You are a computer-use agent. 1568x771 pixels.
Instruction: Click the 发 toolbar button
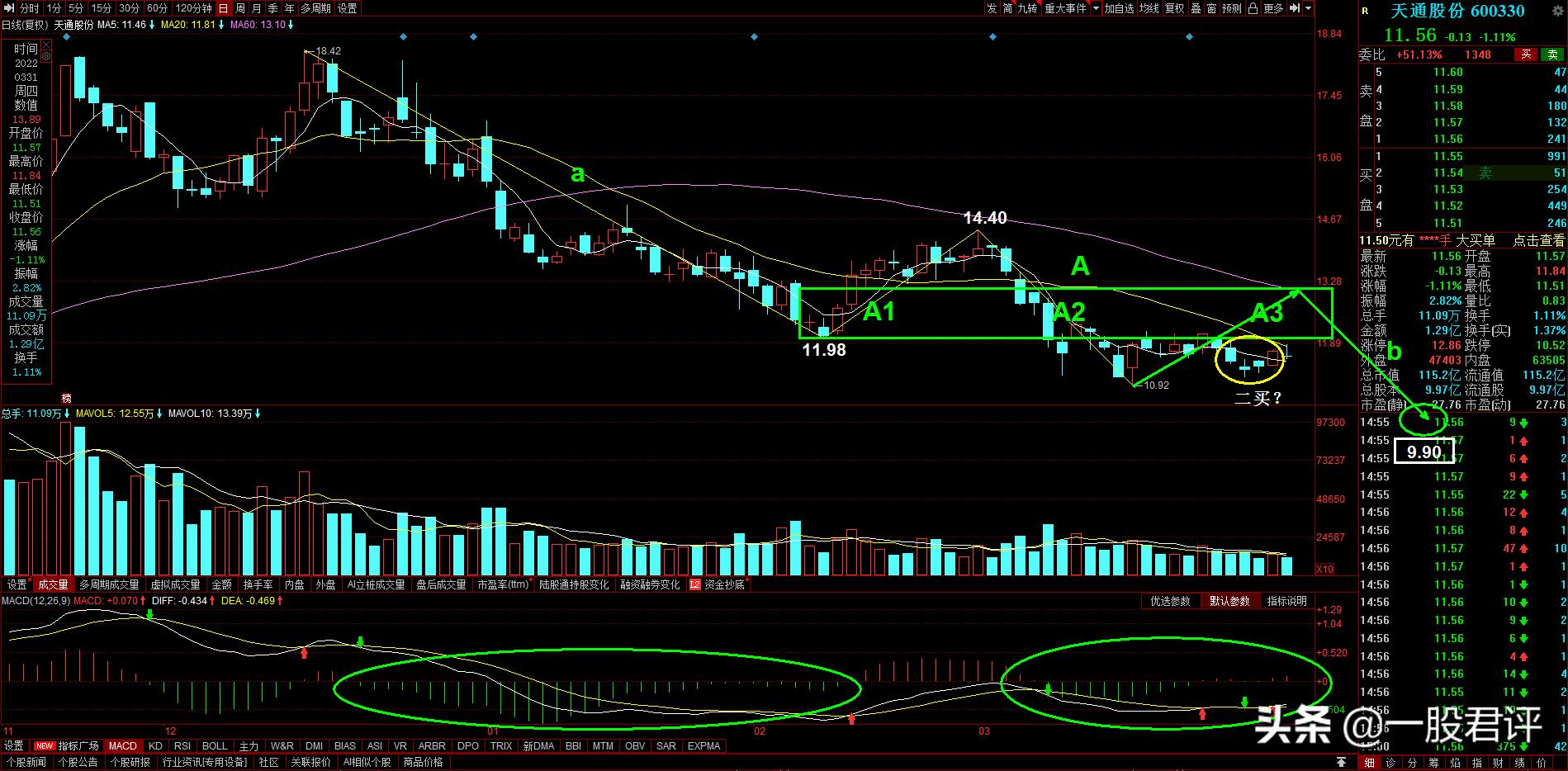992,8
